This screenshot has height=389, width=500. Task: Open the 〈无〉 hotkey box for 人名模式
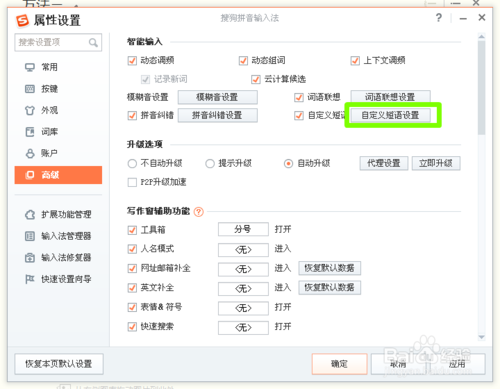click(243, 250)
